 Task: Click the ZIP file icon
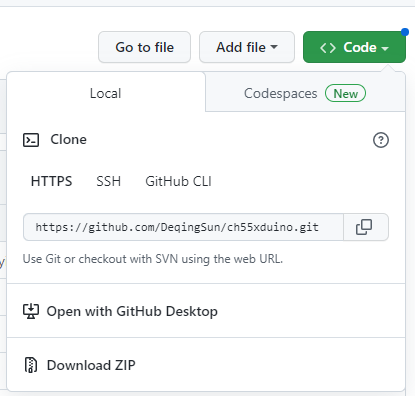tap(31, 365)
